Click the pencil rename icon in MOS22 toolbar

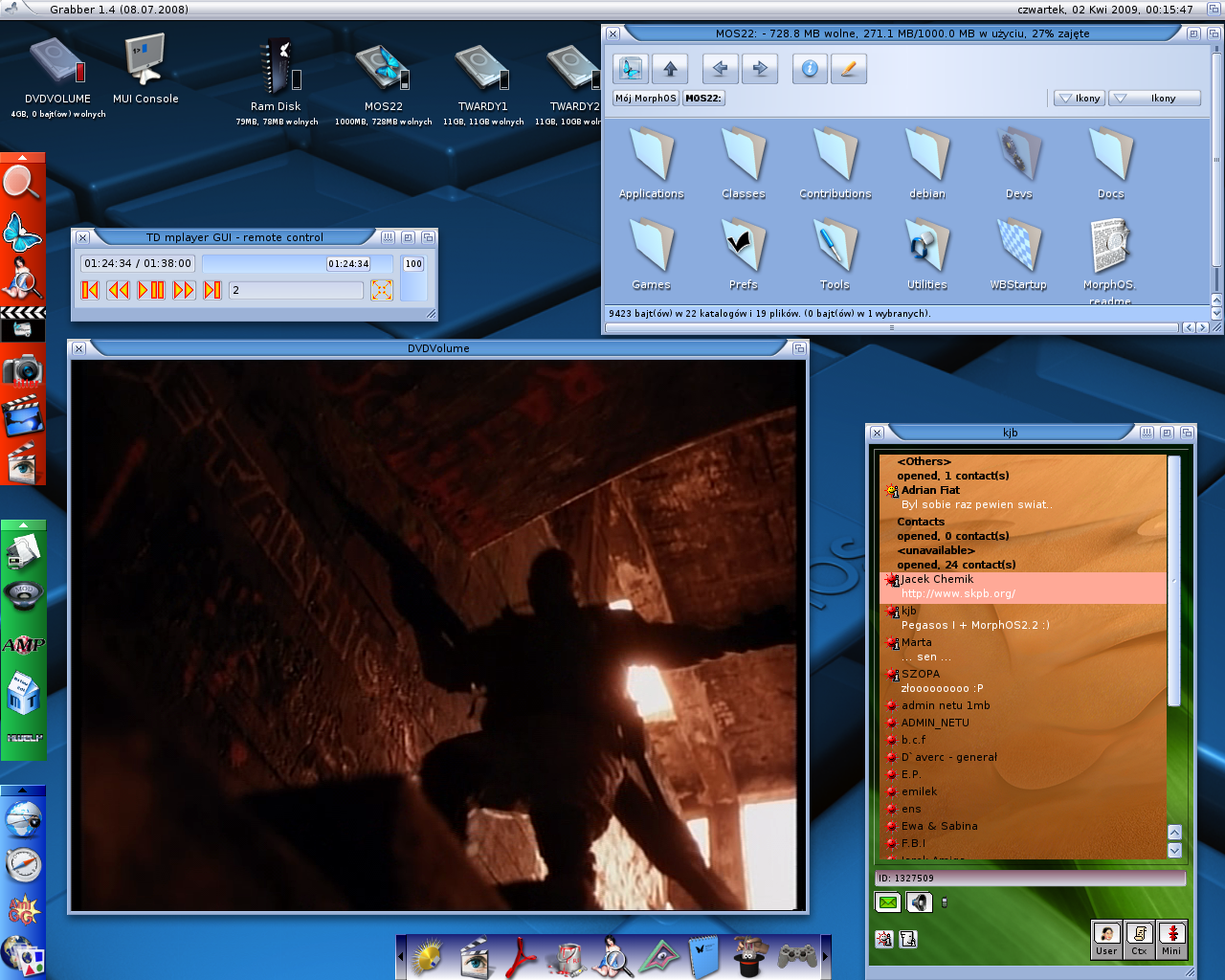pyautogui.click(x=849, y=69)
